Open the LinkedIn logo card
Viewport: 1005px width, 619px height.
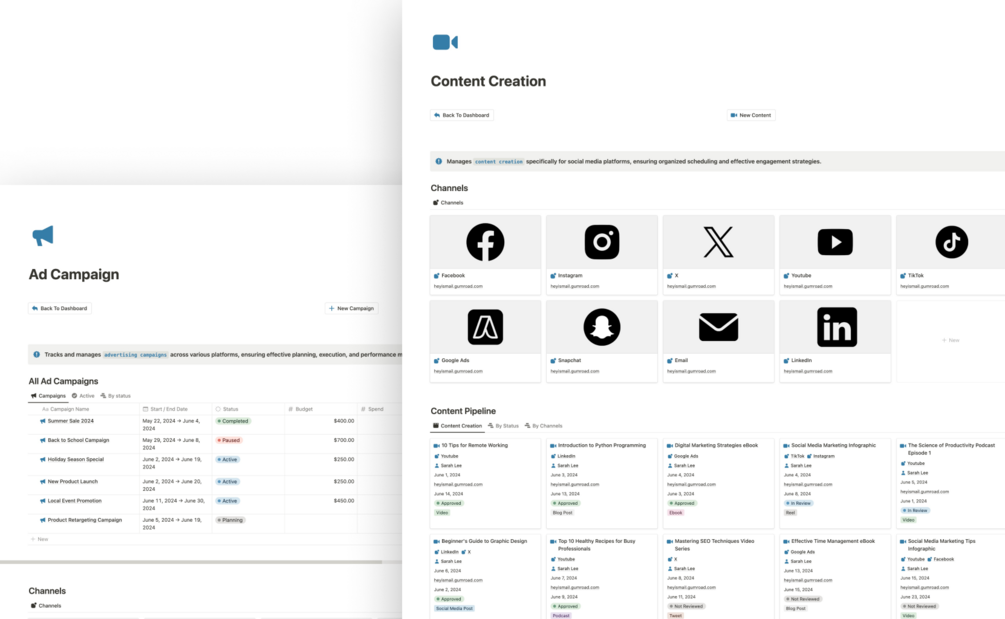(835, 327)
